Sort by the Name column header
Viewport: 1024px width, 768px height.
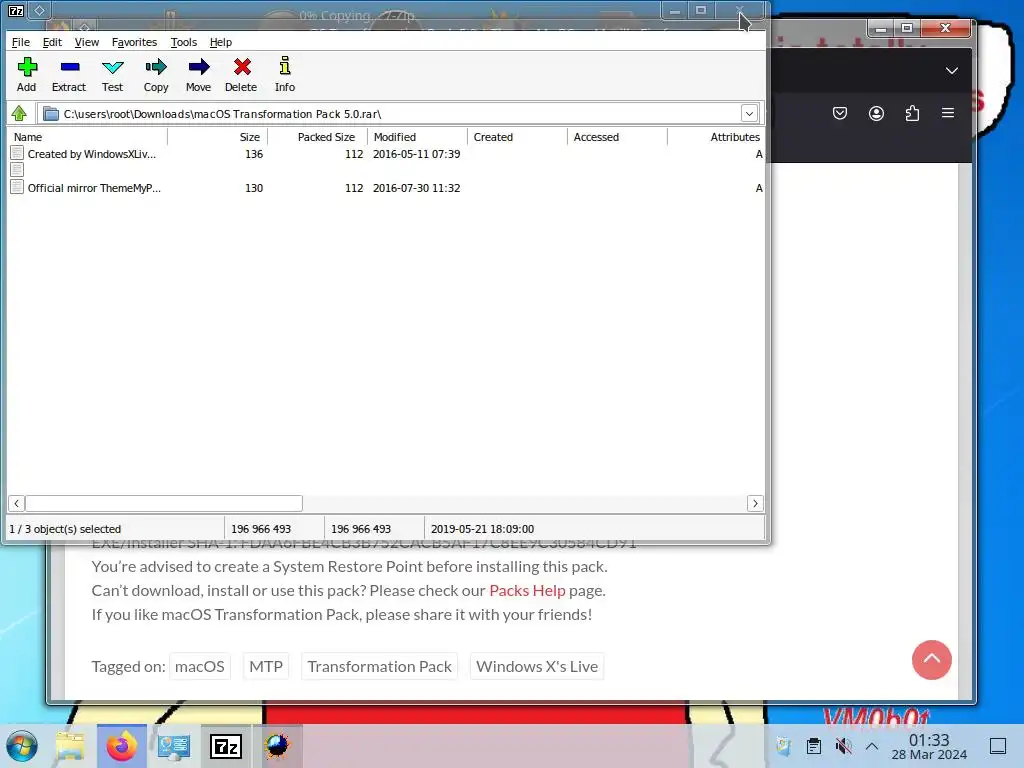(88, 137)
